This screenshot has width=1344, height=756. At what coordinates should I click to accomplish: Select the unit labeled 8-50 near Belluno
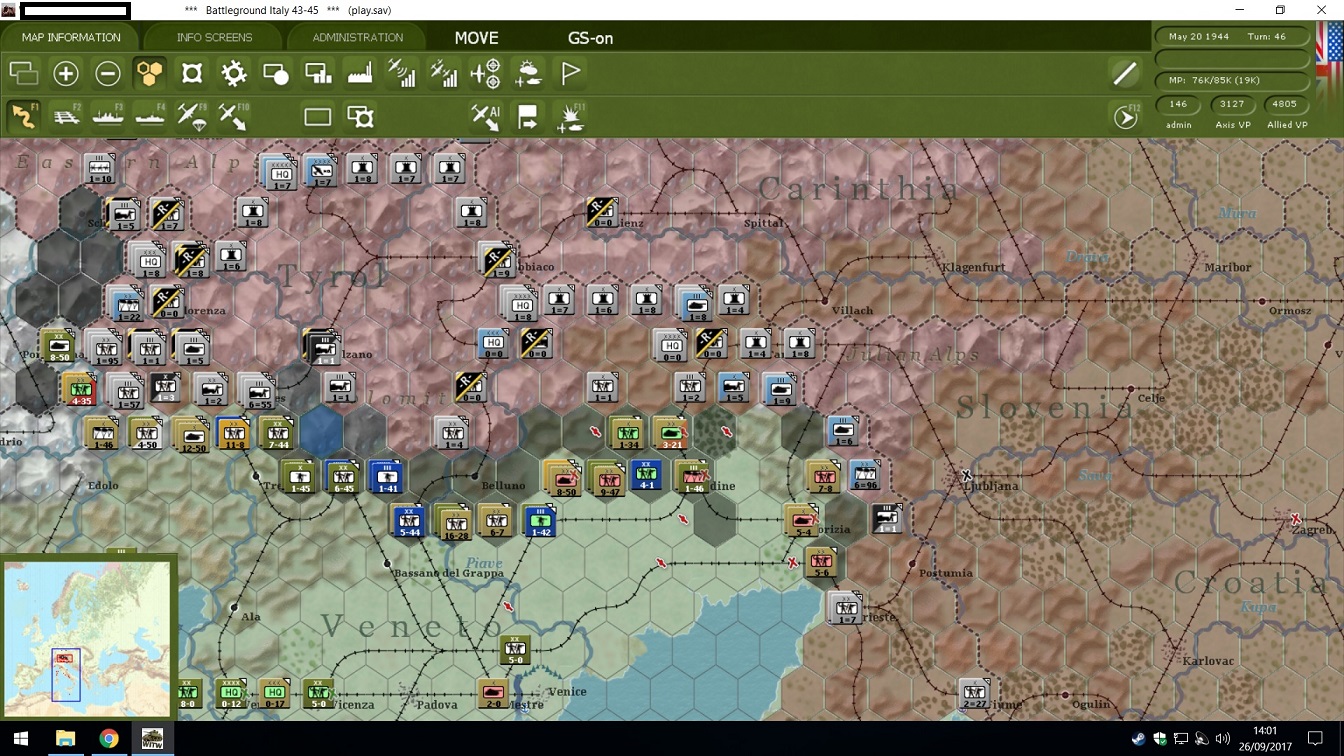click(563, 477)
